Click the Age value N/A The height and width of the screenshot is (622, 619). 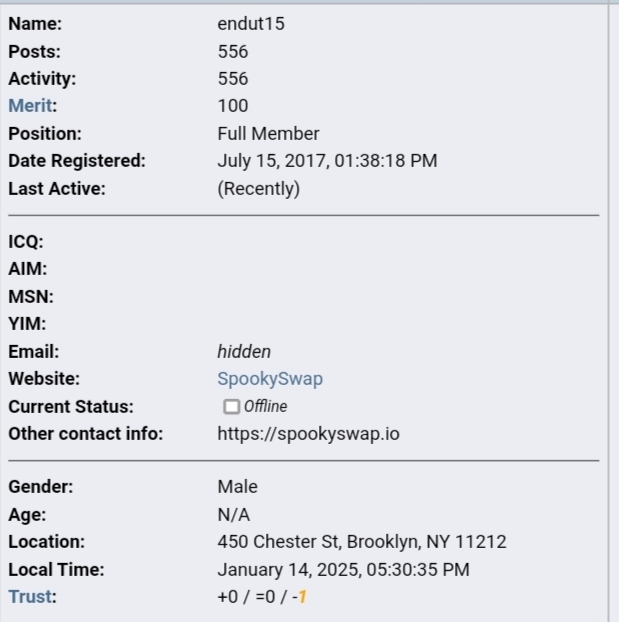(234, 515)
